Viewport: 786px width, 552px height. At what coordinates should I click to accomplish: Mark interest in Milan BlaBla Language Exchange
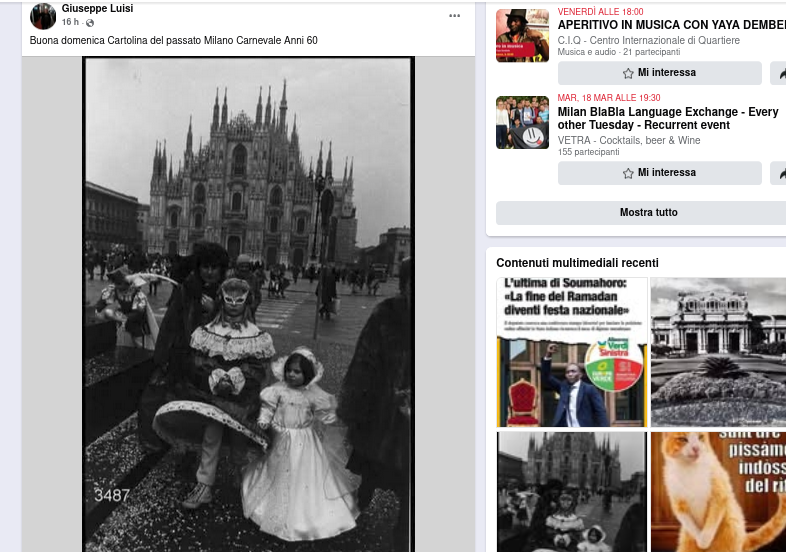659,173
